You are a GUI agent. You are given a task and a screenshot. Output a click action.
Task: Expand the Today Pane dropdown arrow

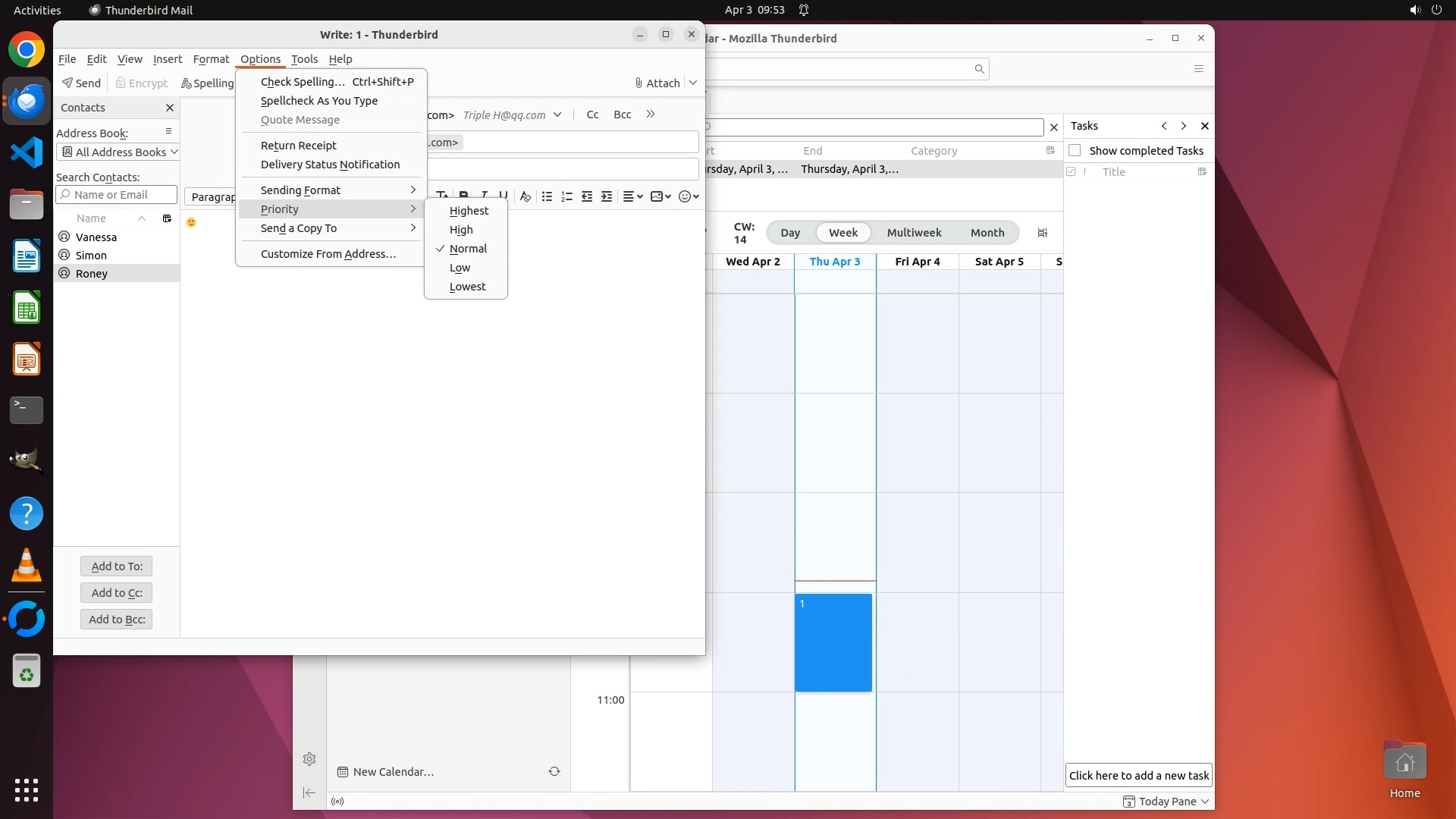coord(1205,802)
